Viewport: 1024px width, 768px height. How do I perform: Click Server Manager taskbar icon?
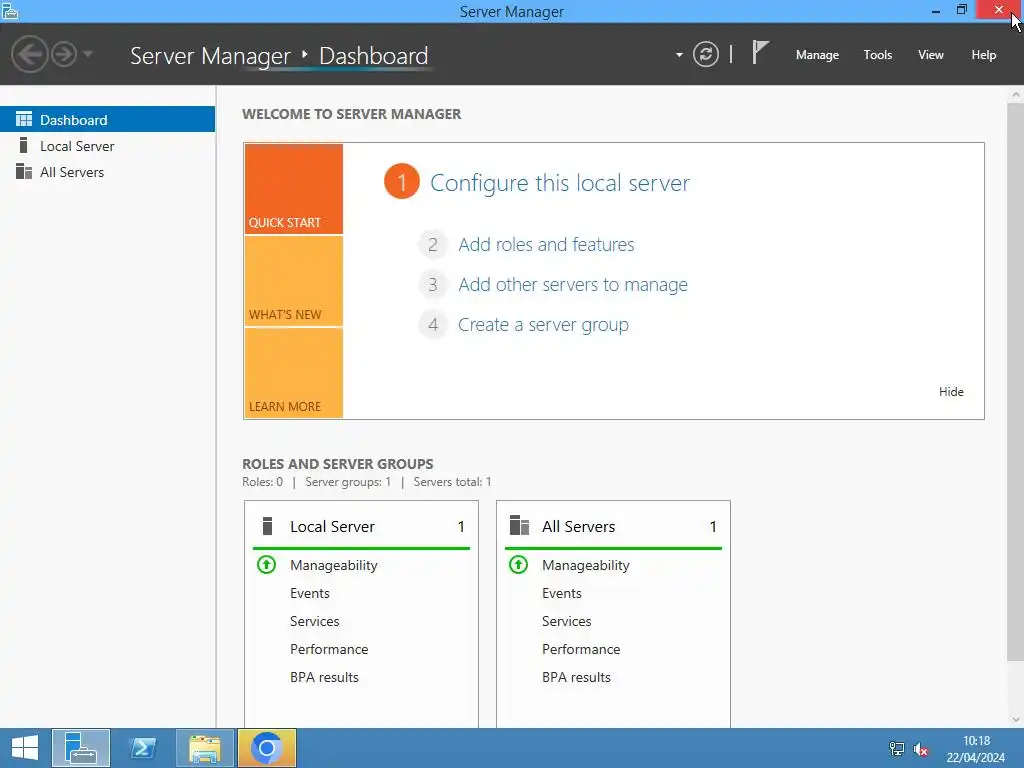[81, 748]
